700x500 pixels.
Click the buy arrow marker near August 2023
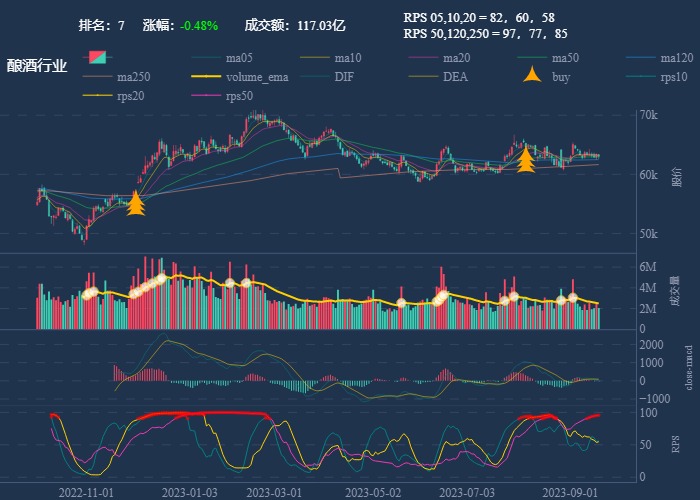point(526,159)
